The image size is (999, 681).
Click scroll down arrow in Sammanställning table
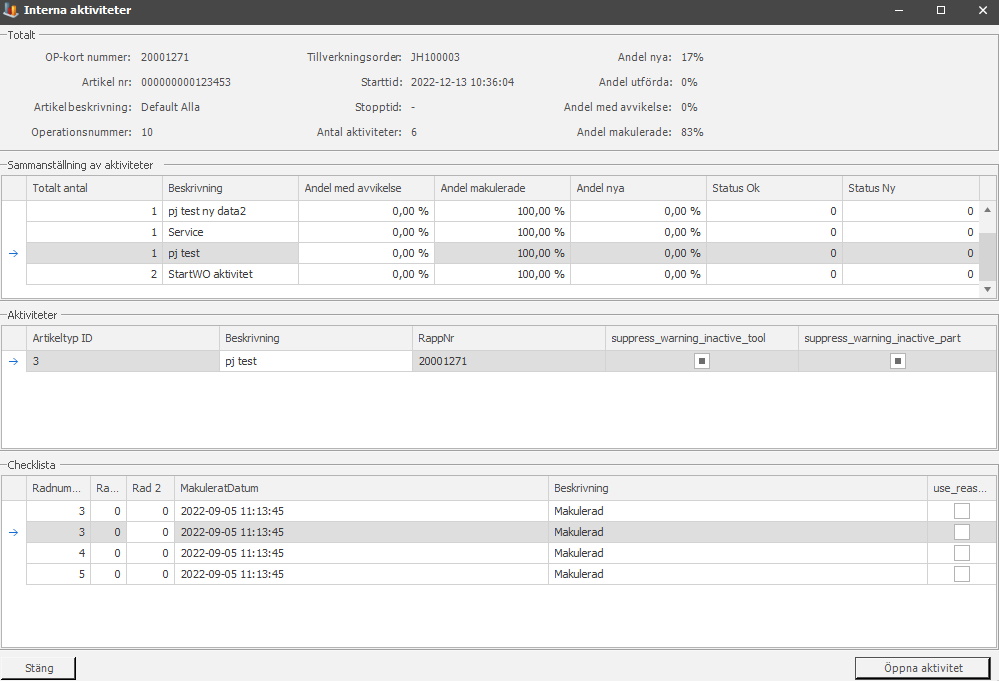(987, 289)
